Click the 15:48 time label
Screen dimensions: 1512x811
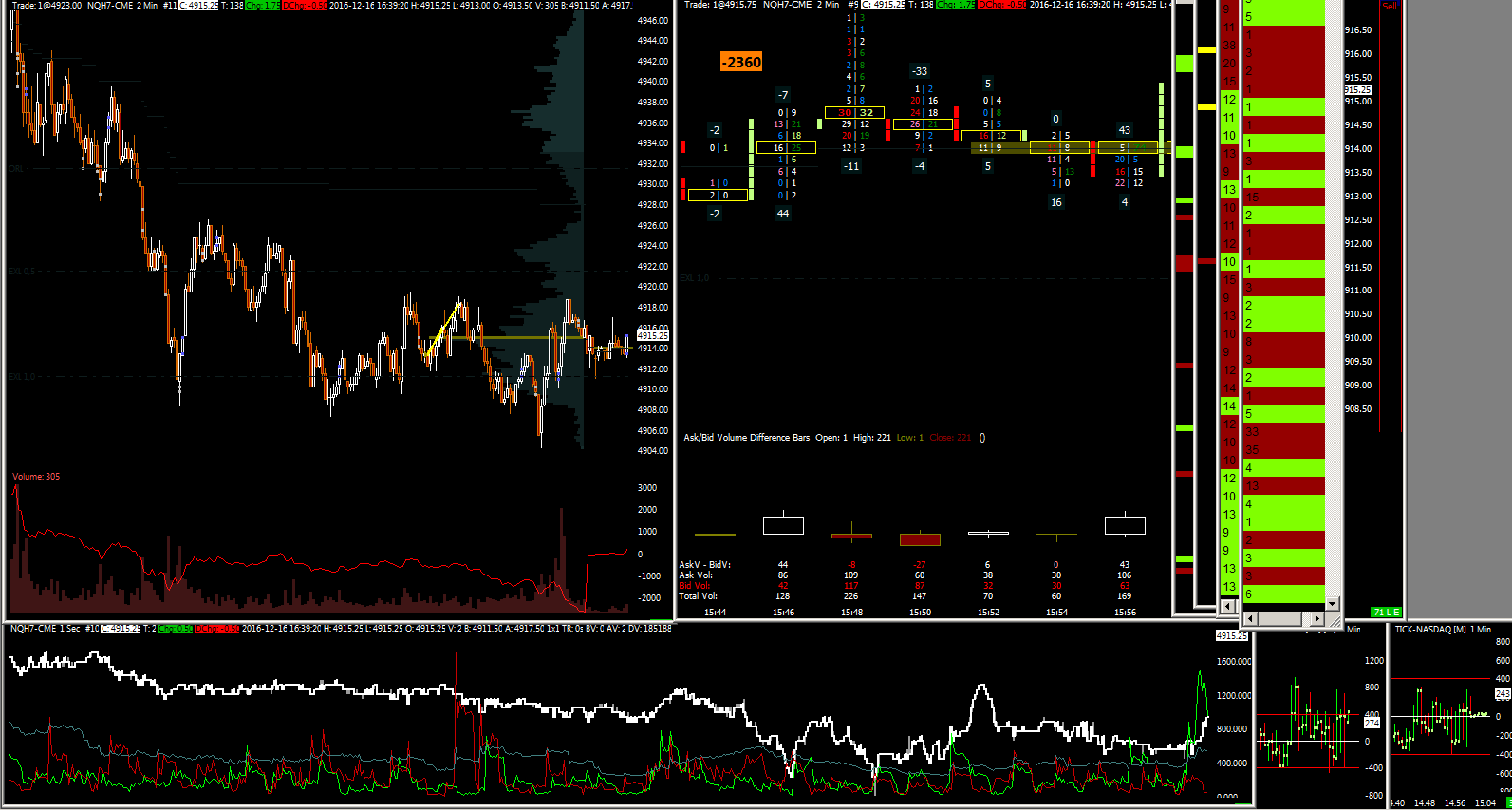(852, 613)
